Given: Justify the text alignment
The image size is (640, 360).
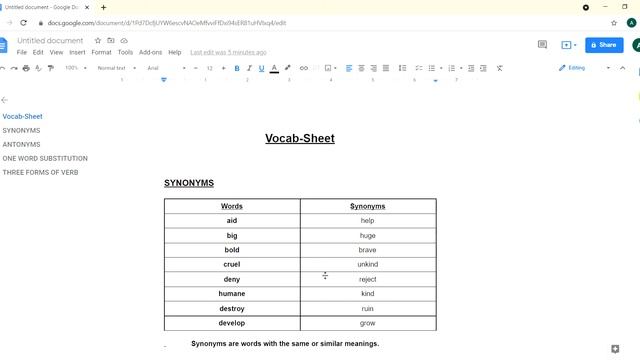Looking at the screenshot, I should (x=386, y=68).
